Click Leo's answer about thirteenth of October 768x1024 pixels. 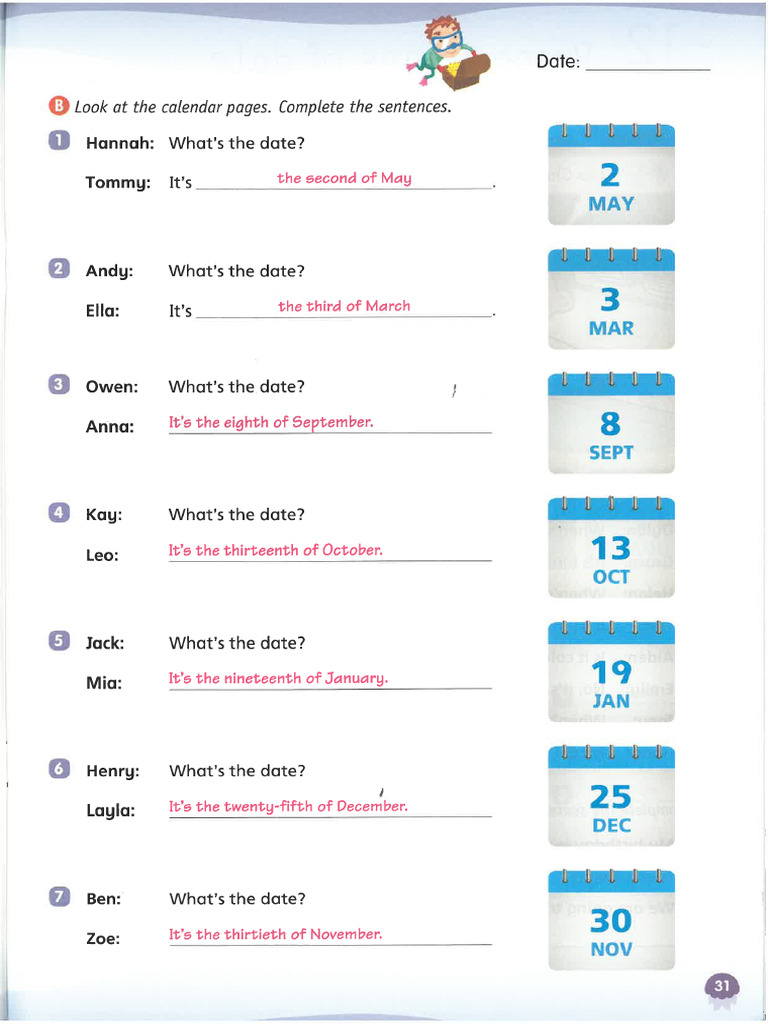point(275,550)
